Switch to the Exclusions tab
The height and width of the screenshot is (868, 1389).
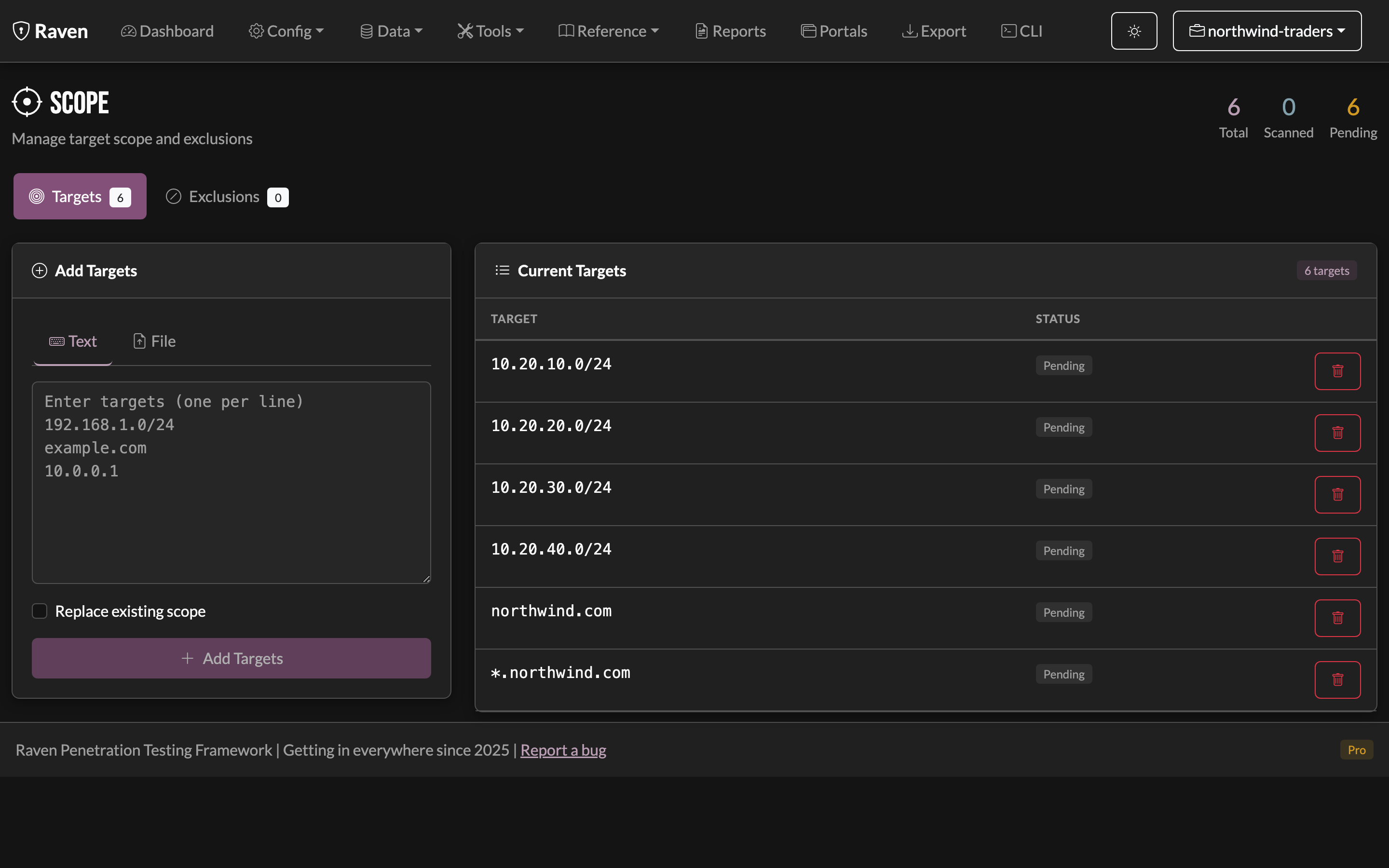pyautogui.click(x=227, y=196)
